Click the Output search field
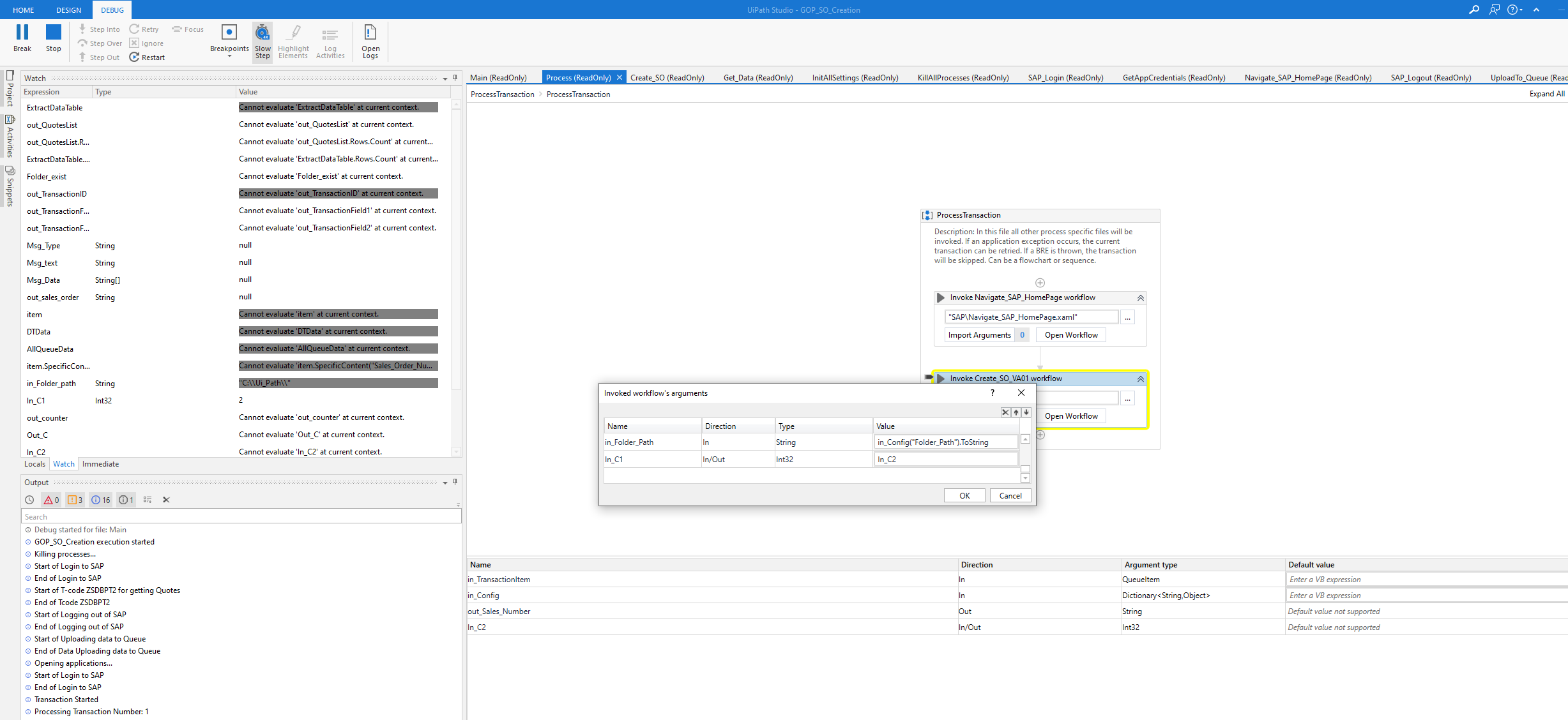1568x720 pixels. [x=241, y=516]
